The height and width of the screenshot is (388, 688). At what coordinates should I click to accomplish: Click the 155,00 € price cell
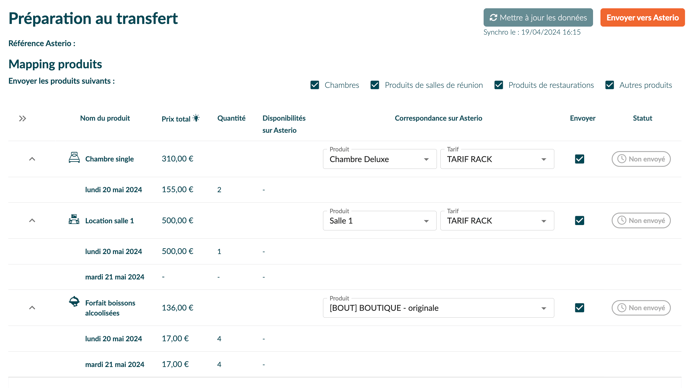tap(177, 190)
